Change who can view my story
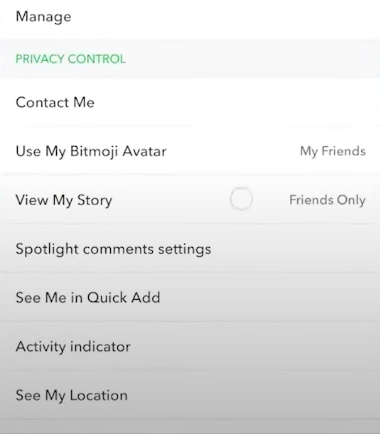Screen dimensions: 380x434 click(190, 200)
